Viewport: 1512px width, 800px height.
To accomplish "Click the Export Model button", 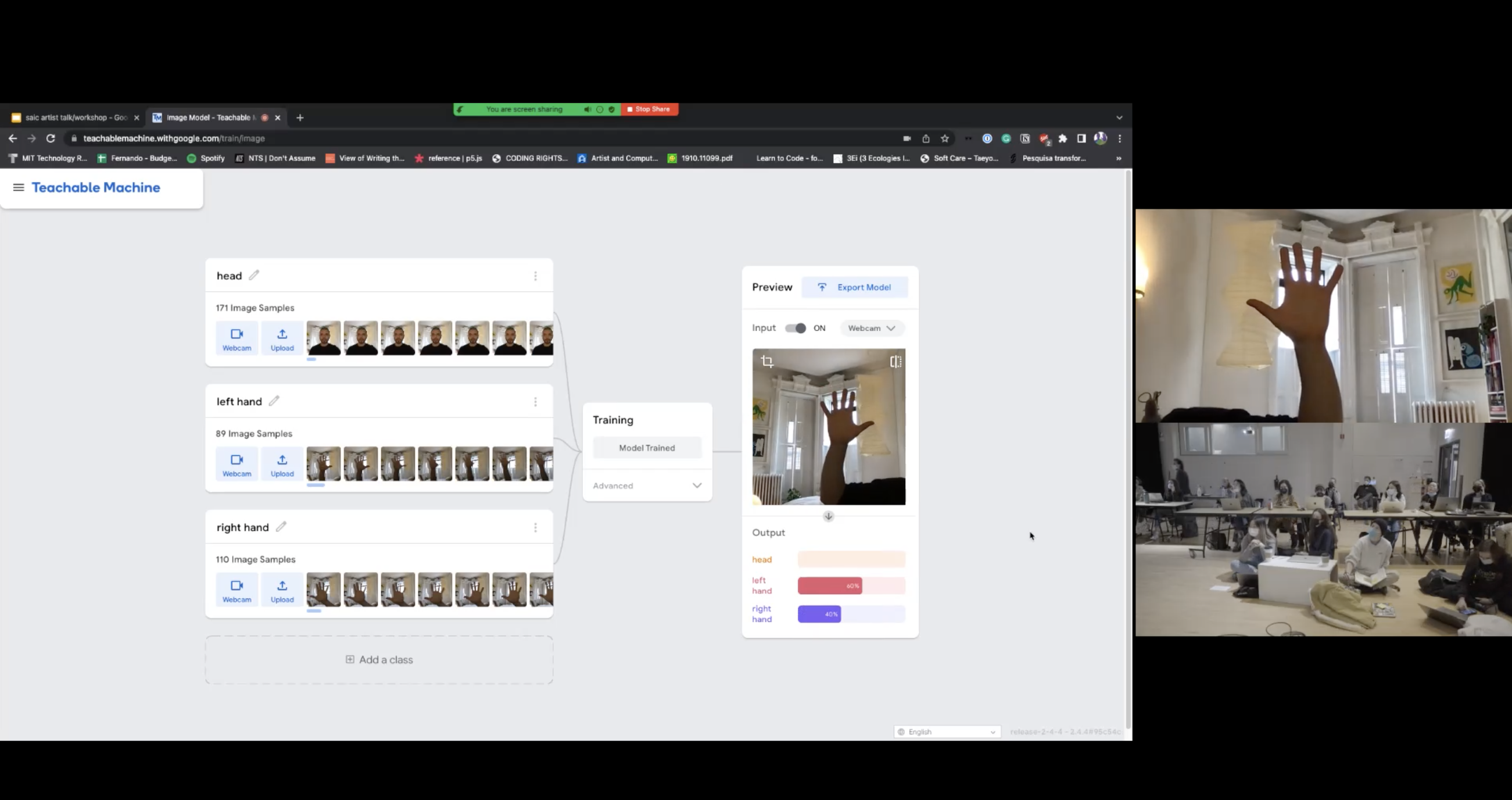I will click(x=855, y=287).
